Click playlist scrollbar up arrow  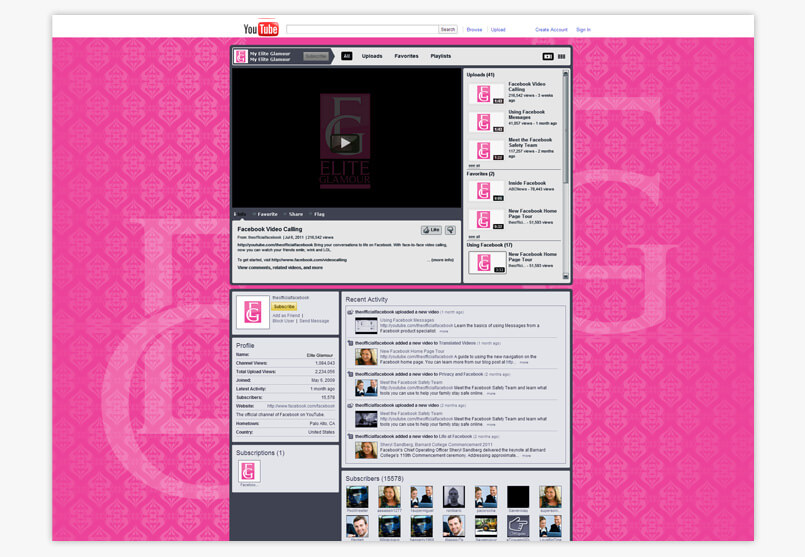566,74
